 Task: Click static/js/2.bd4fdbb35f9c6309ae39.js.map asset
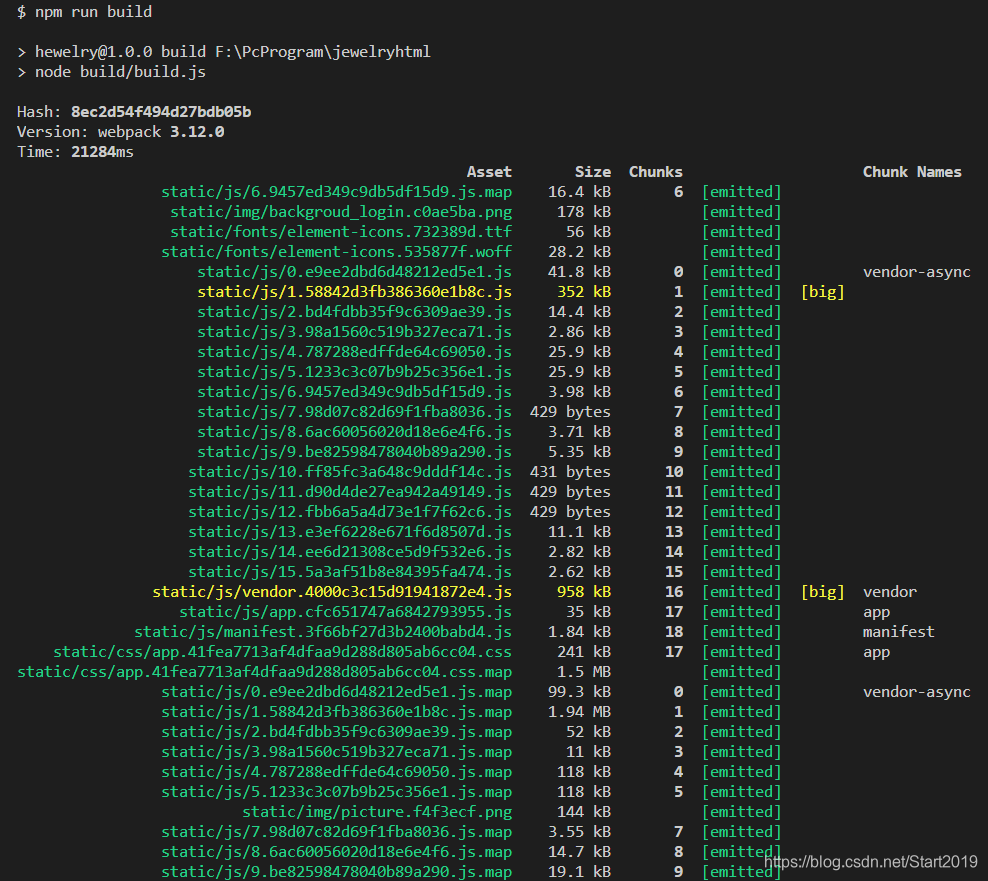pyautogui.click(x=336, y=732)
